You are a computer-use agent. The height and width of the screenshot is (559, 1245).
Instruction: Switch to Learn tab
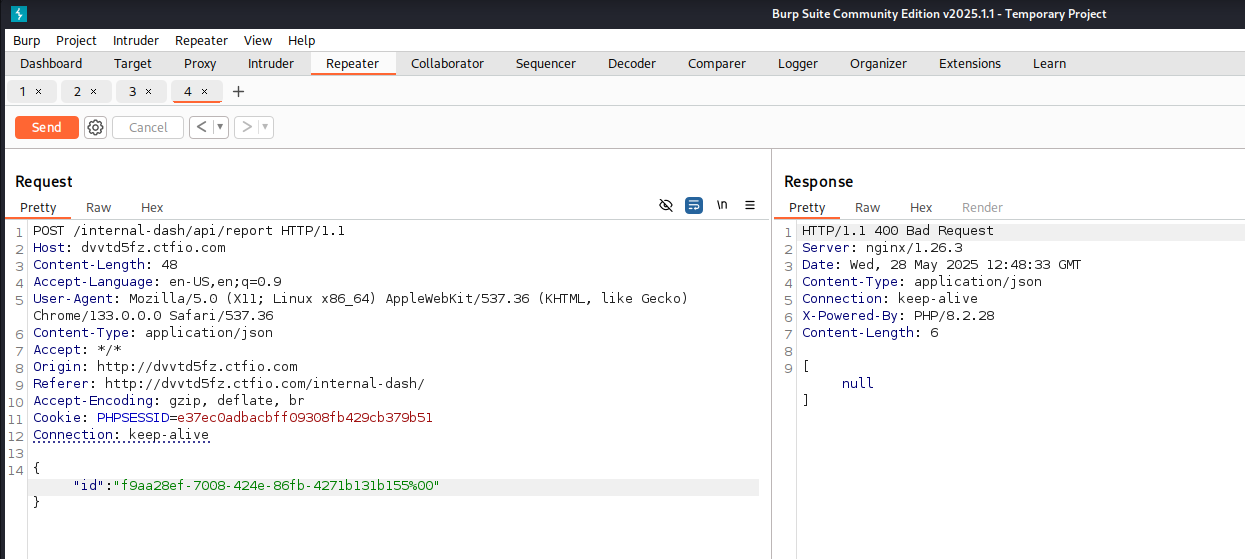pos(1049,63)
